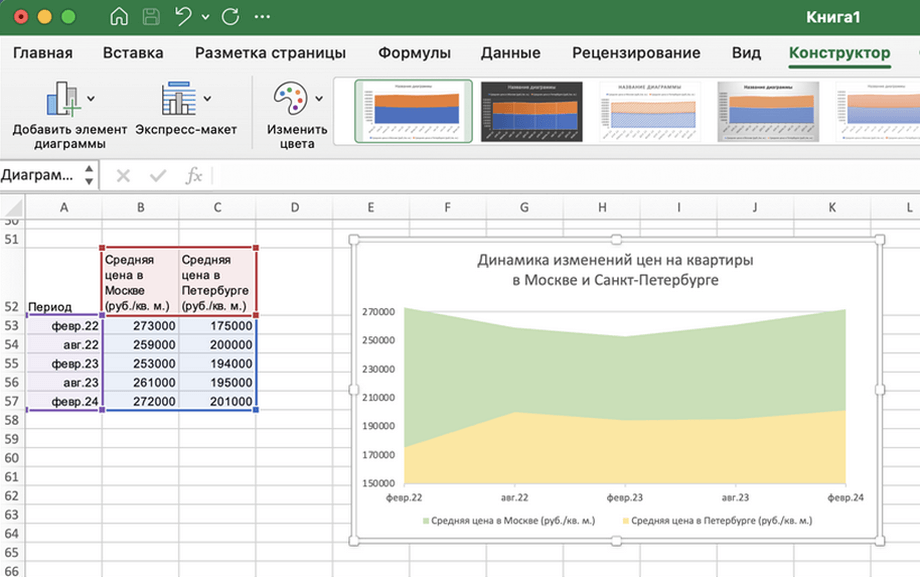Screen dimensions: 920x577
Task: Select row 58 header
Action: click(12, 420)
